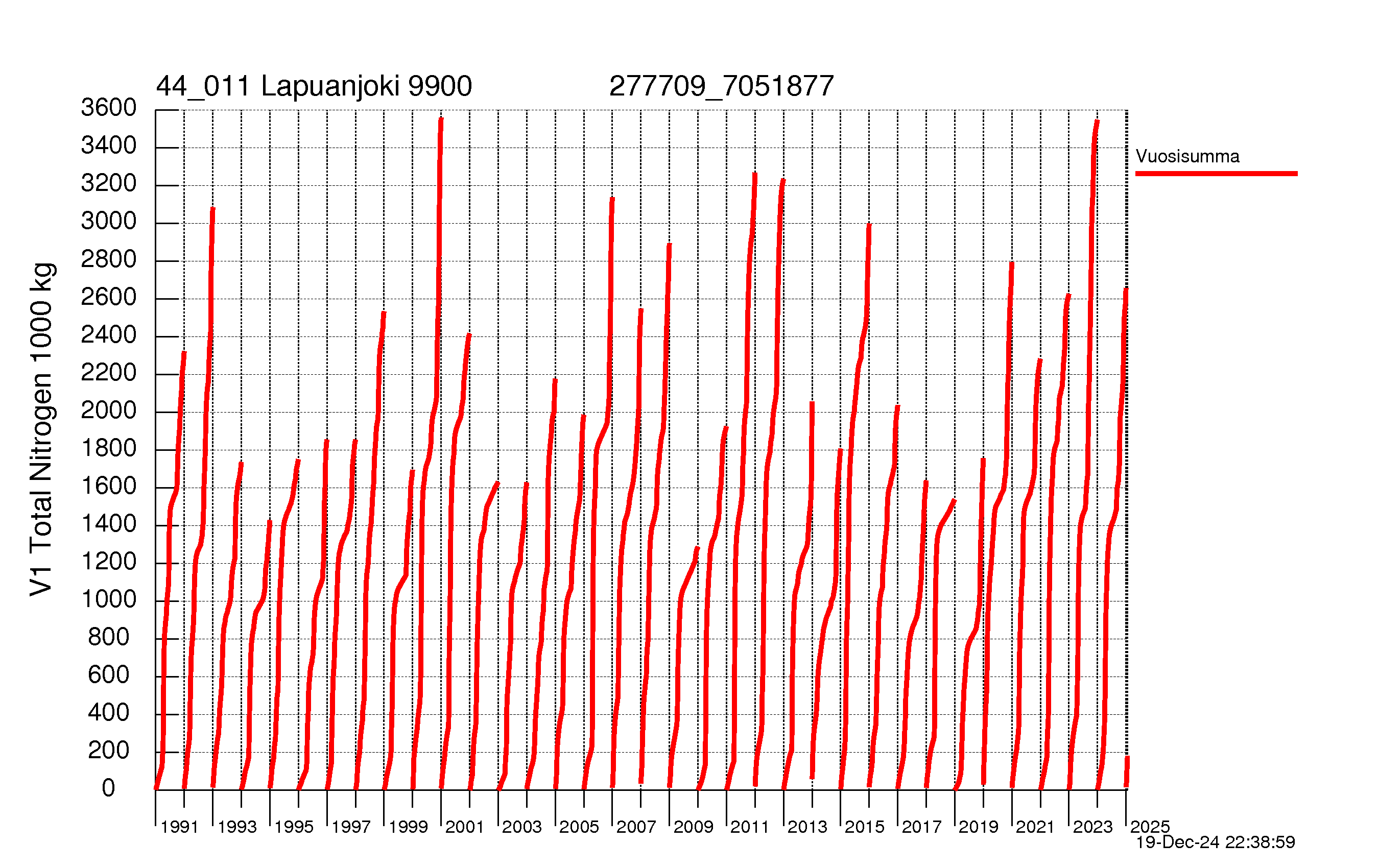Click the x-axis year label 2005
The width and height of the screenshot is (1379, 868).
click(x=579, y=827)
